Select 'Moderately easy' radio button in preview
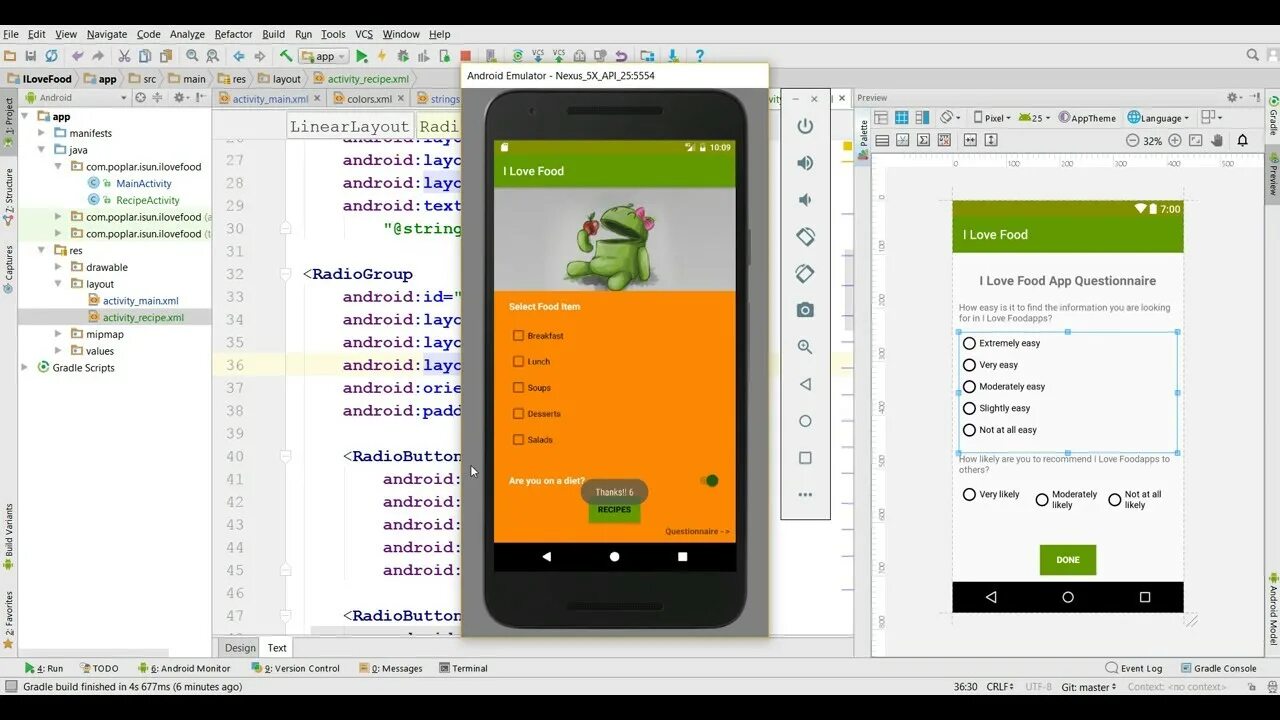The height and width of the screenshot is (720, 1280). tap(969, 387)
